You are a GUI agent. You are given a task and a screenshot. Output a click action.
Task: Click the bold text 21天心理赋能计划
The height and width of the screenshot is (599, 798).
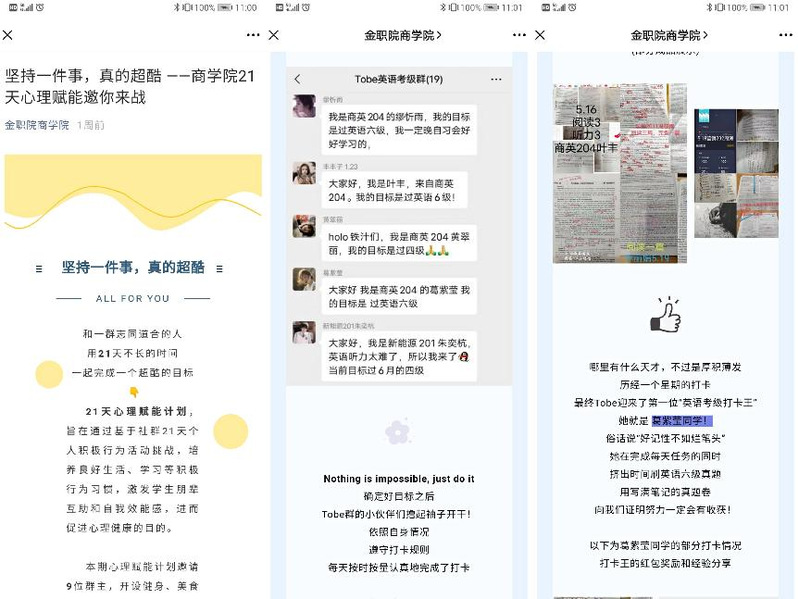(x=136, y=411)
